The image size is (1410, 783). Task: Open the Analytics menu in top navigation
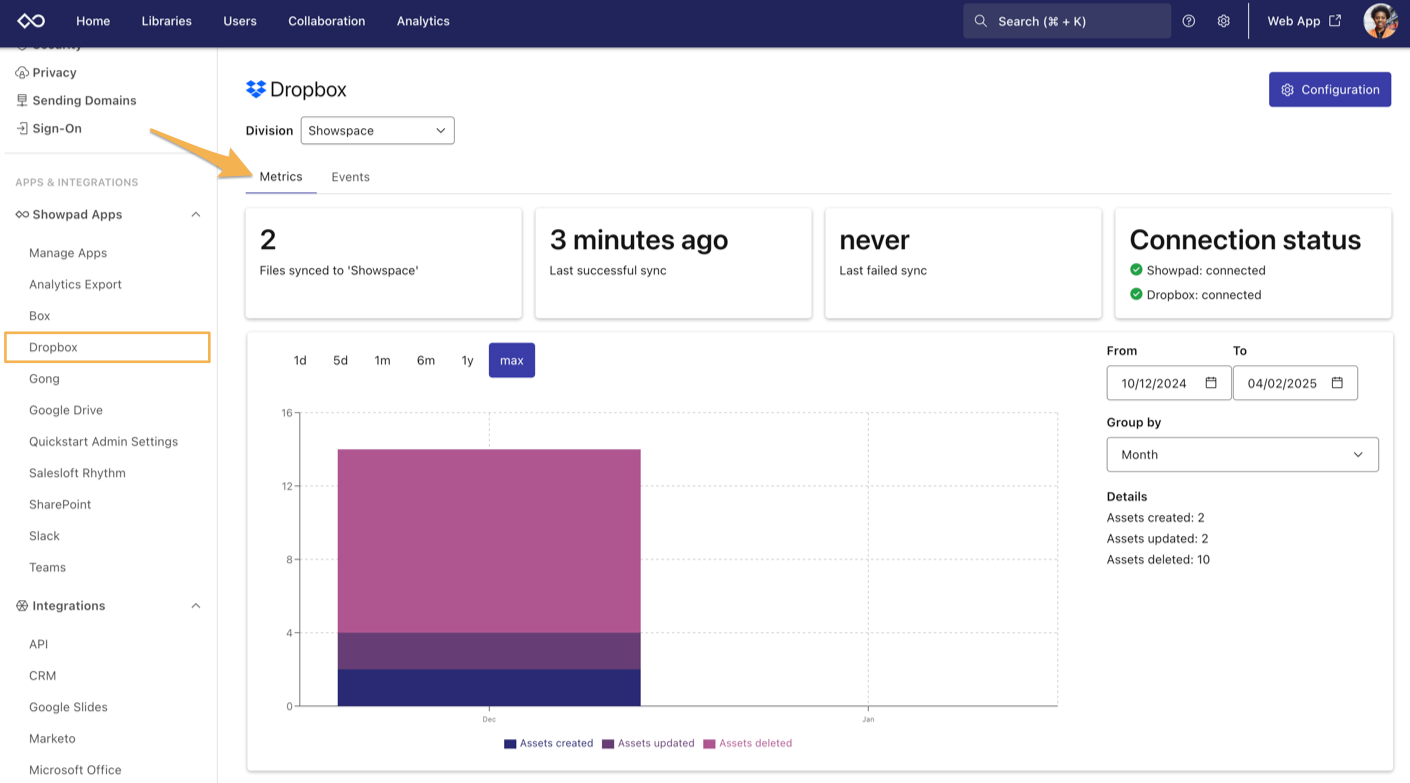coord(422,20)
